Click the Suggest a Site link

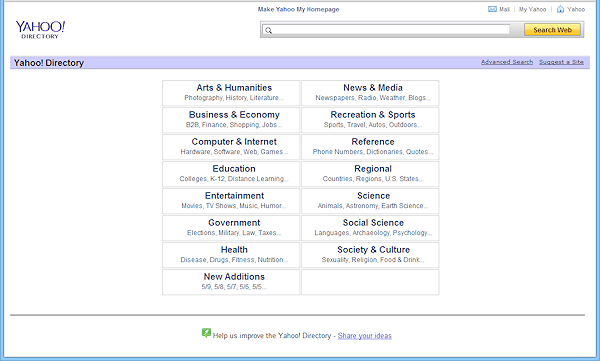point(561,62)
